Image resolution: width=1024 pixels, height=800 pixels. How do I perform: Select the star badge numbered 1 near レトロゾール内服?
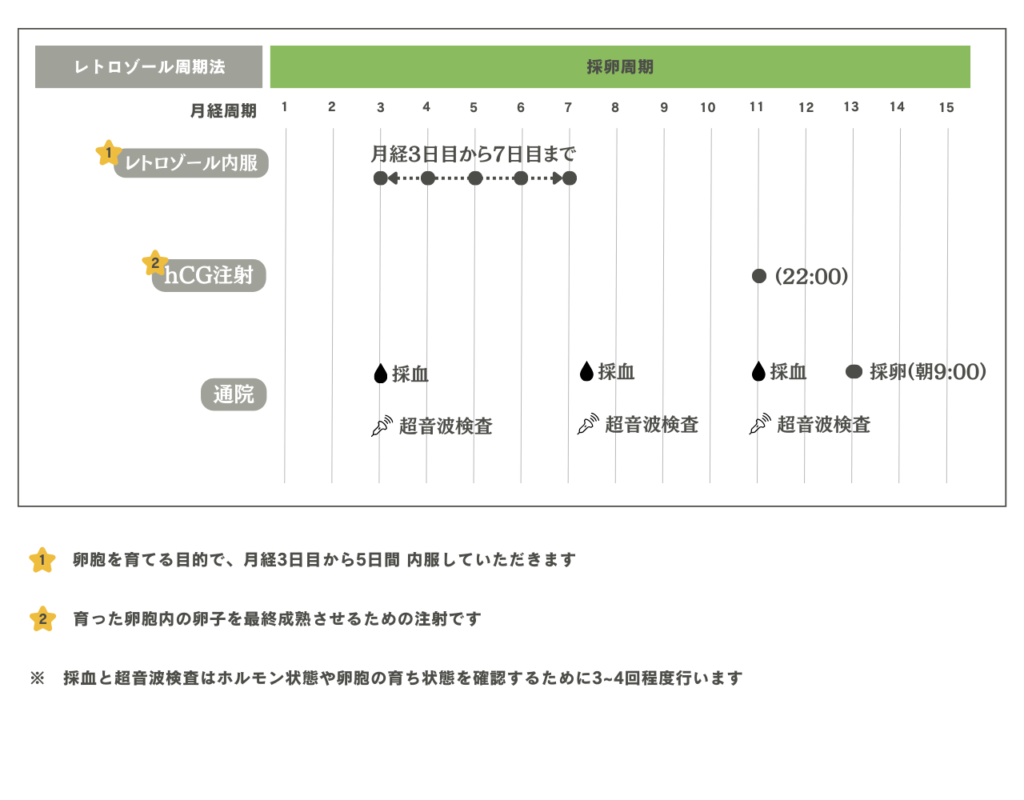pyautogui.click(x=110, y=153)
